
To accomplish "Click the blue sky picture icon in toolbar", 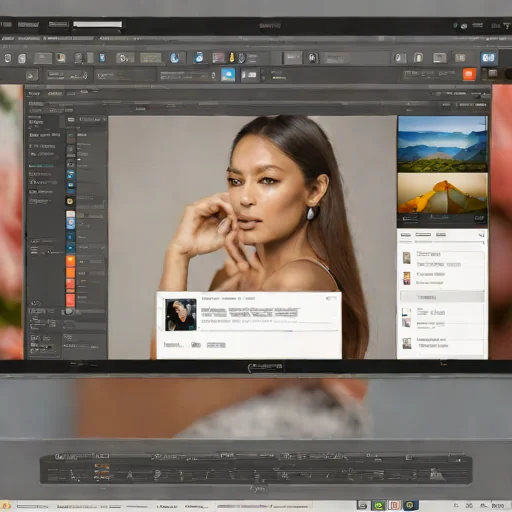I will (228, 75).
